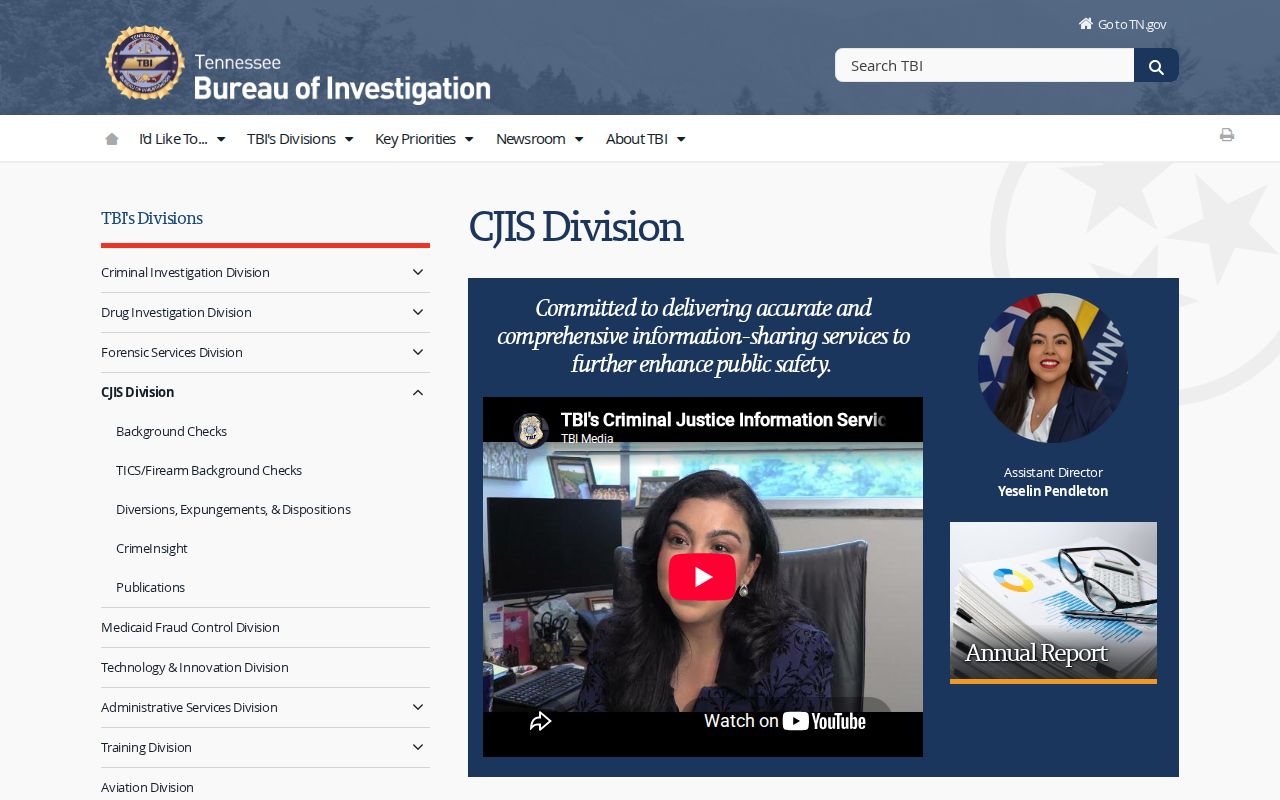Click the magnifying glass search button

1156,66
